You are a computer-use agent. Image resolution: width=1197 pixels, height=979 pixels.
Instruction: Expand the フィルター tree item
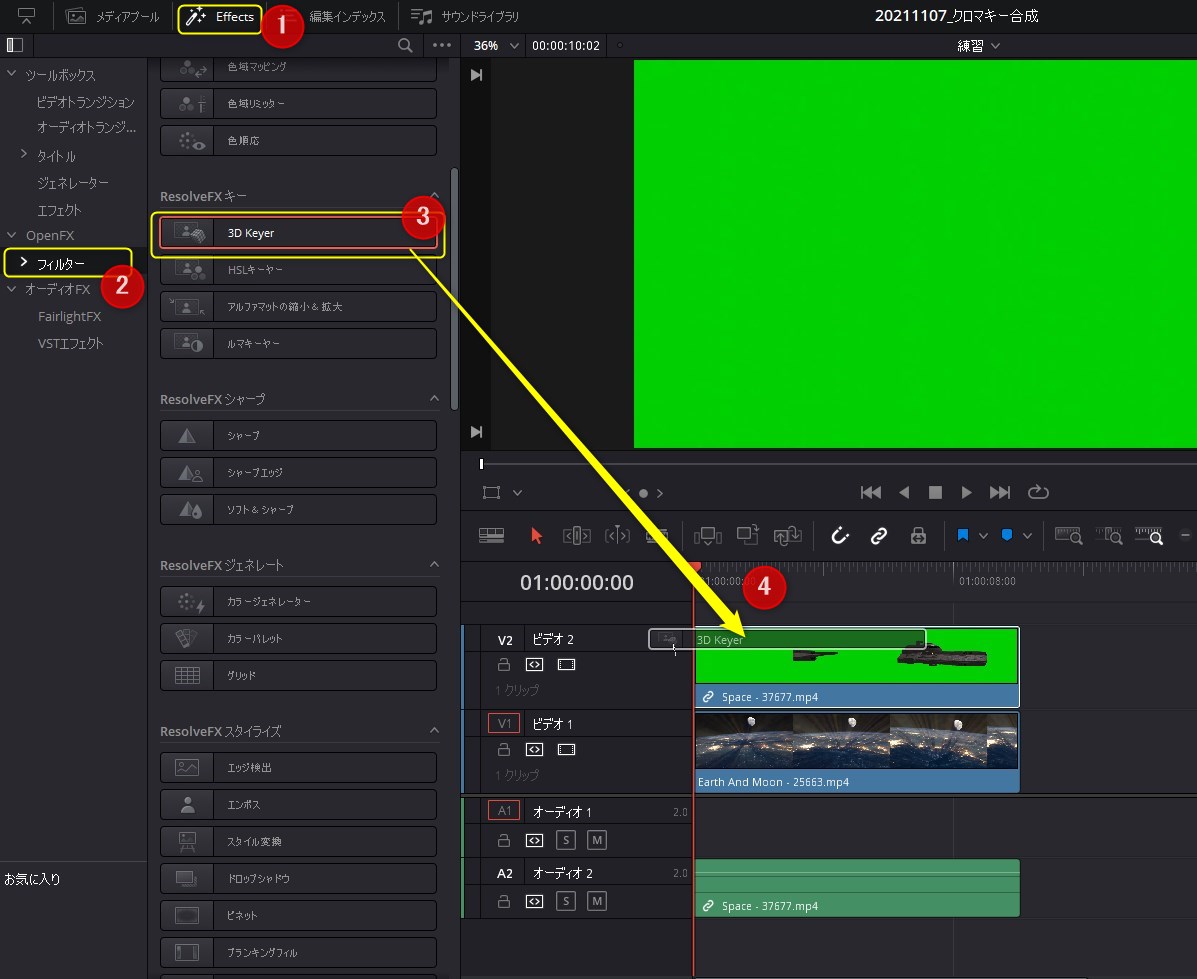(24, 262)
